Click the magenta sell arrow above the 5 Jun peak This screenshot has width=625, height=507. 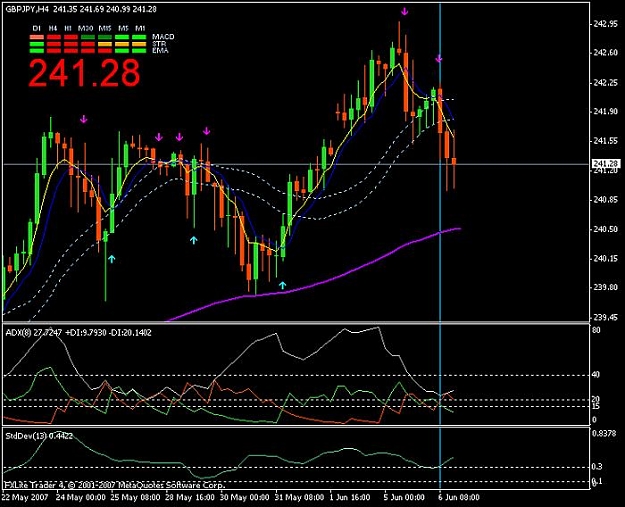coord(405,12)
